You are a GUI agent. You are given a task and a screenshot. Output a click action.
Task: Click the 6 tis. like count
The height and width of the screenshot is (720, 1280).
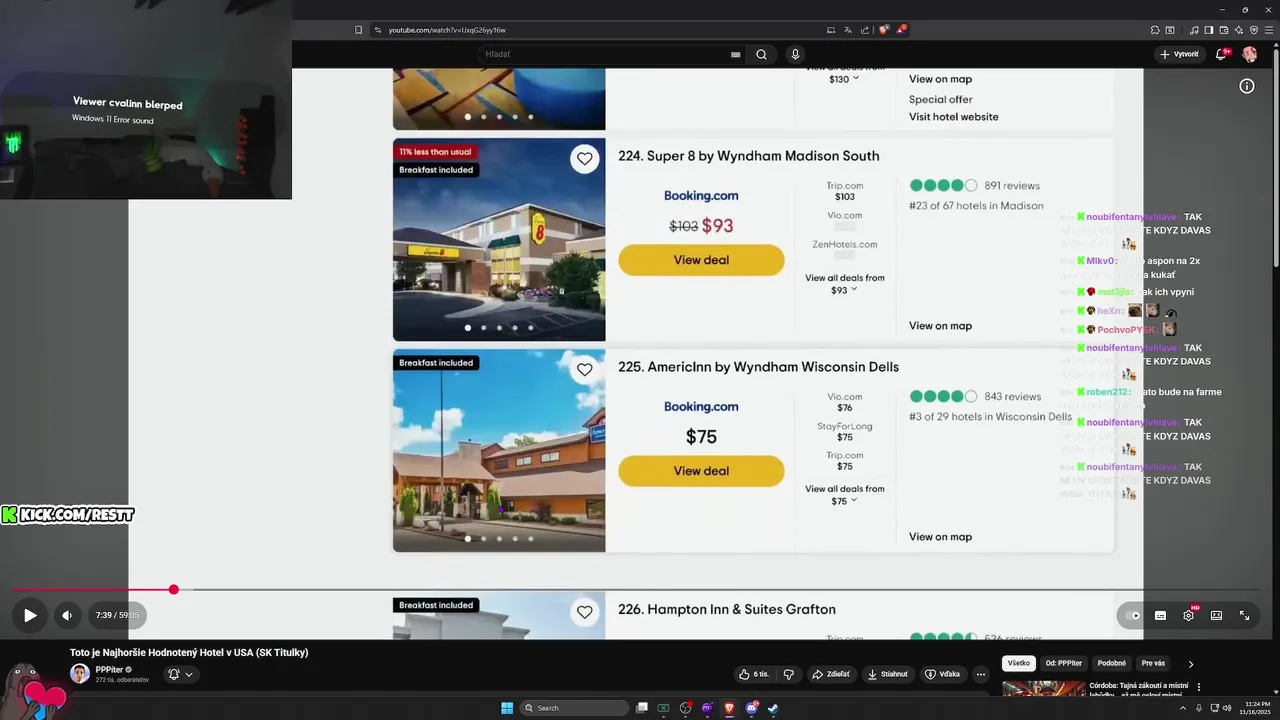(x=761, y=674)
